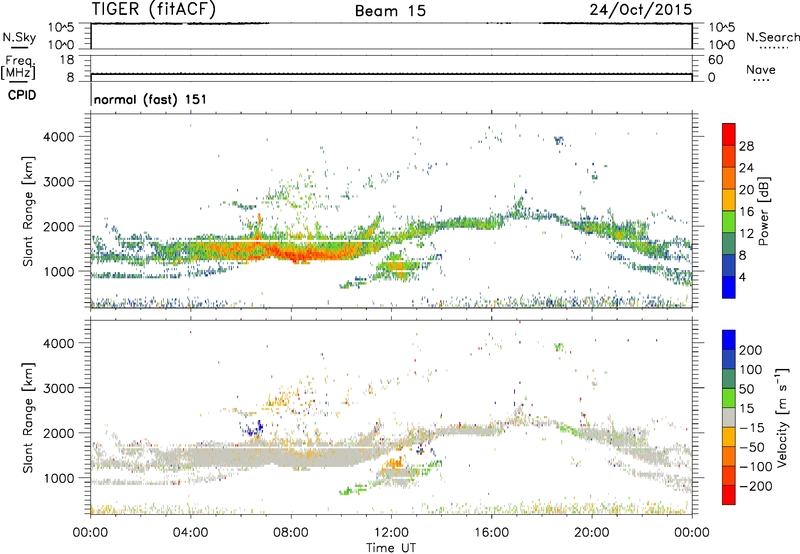The image size is (800, 554).
Task: Click the '16:00' time axis label
Action: 491,533
